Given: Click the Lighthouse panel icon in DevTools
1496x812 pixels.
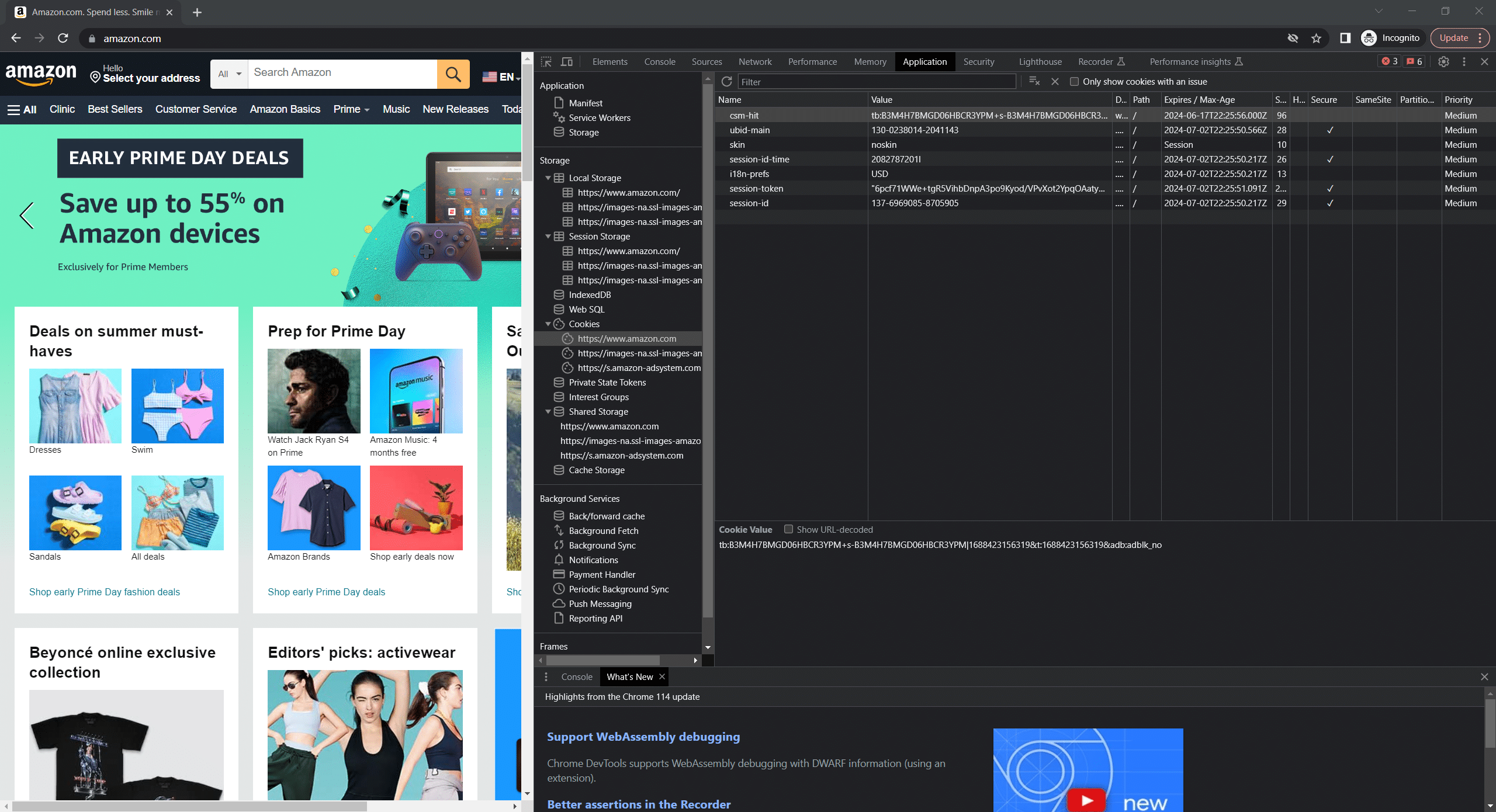Looking at the screenshot, I should pos(1040,61).
